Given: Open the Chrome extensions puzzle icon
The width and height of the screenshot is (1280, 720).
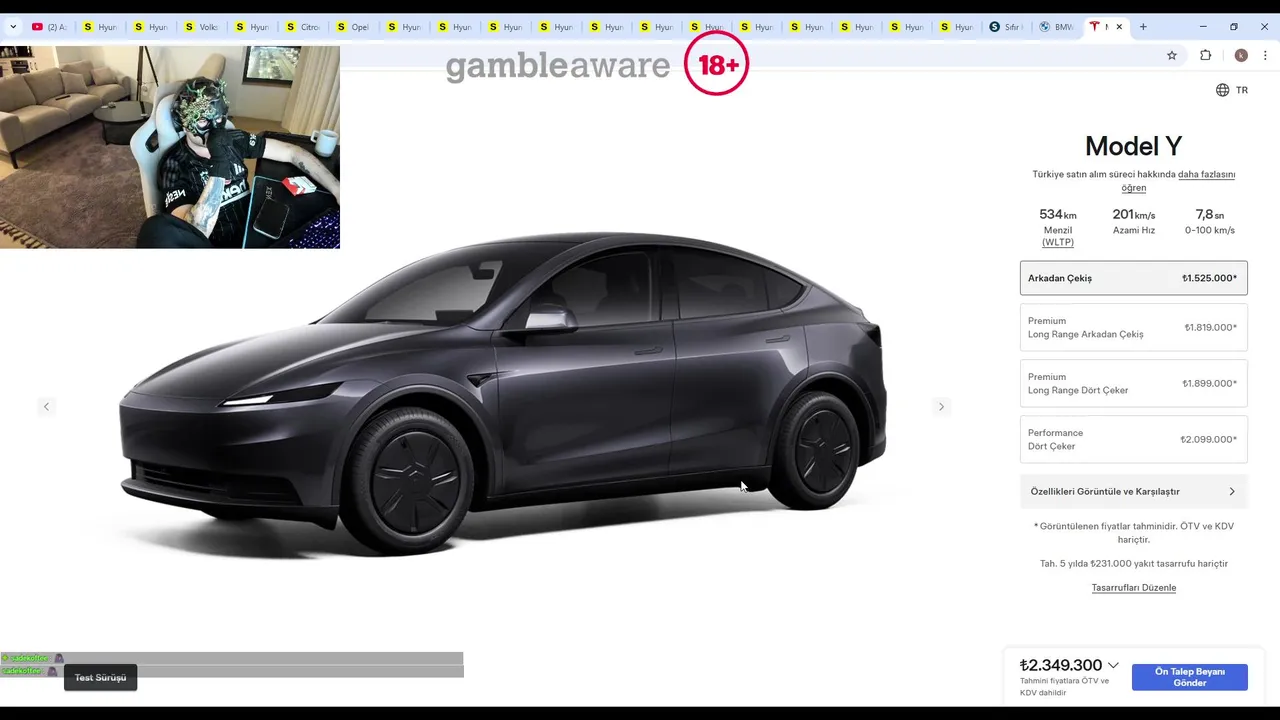Looking at the screenshot, I should pos(1205,55).
